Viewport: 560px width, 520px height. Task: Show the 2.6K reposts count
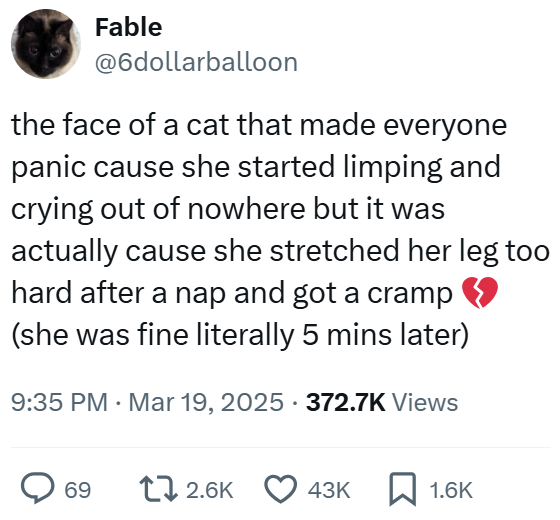click(209, 490)
